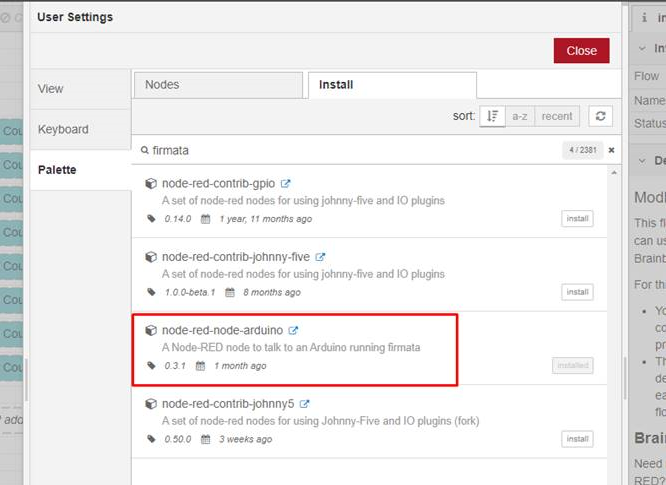This screenshot has width=666, height=485.
Task: Open the View settings section
Action: 51,88
